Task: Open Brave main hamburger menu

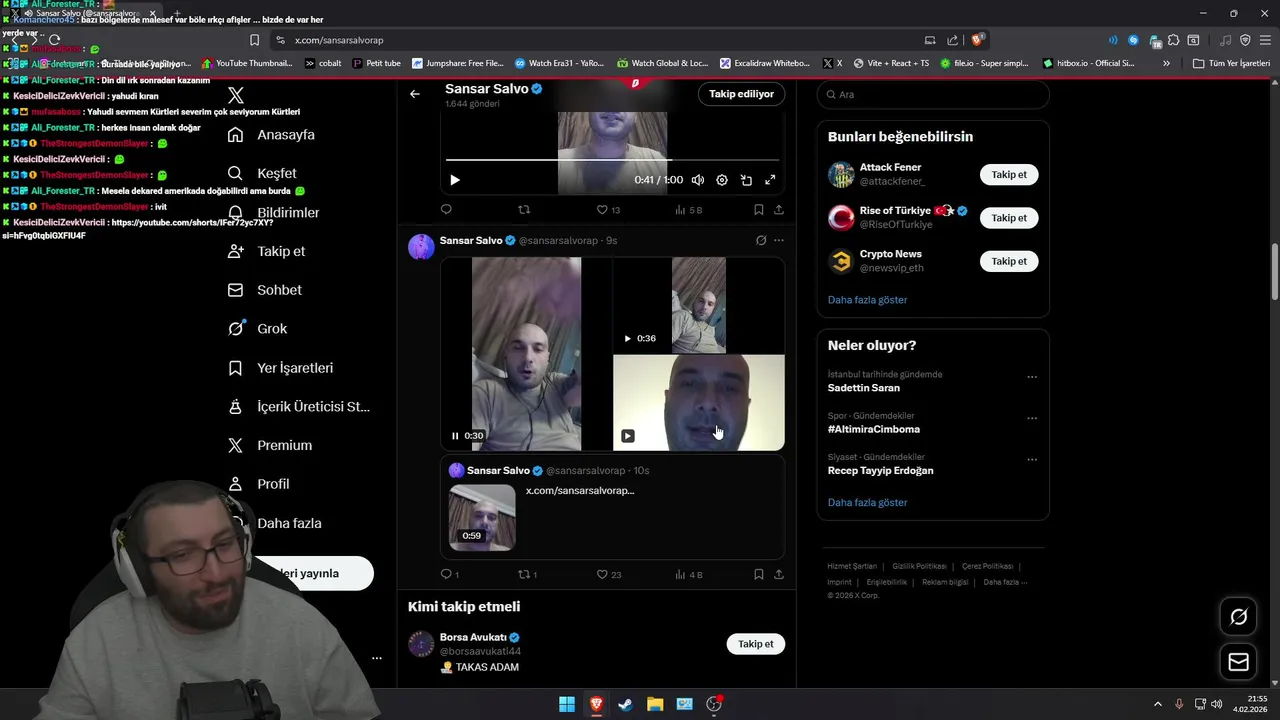Action: point(1264,40)
